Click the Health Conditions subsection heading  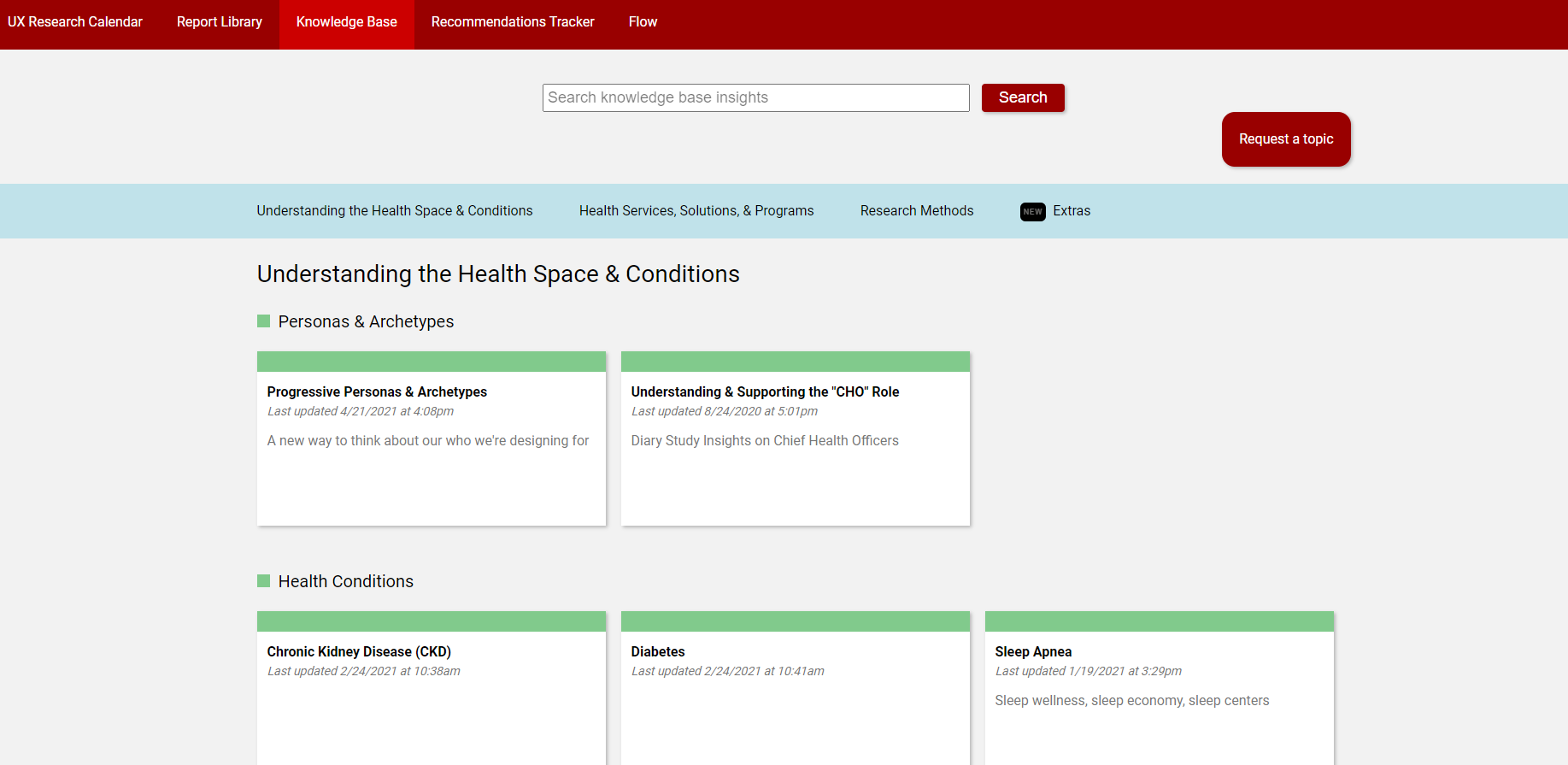[x=346, y=581]
